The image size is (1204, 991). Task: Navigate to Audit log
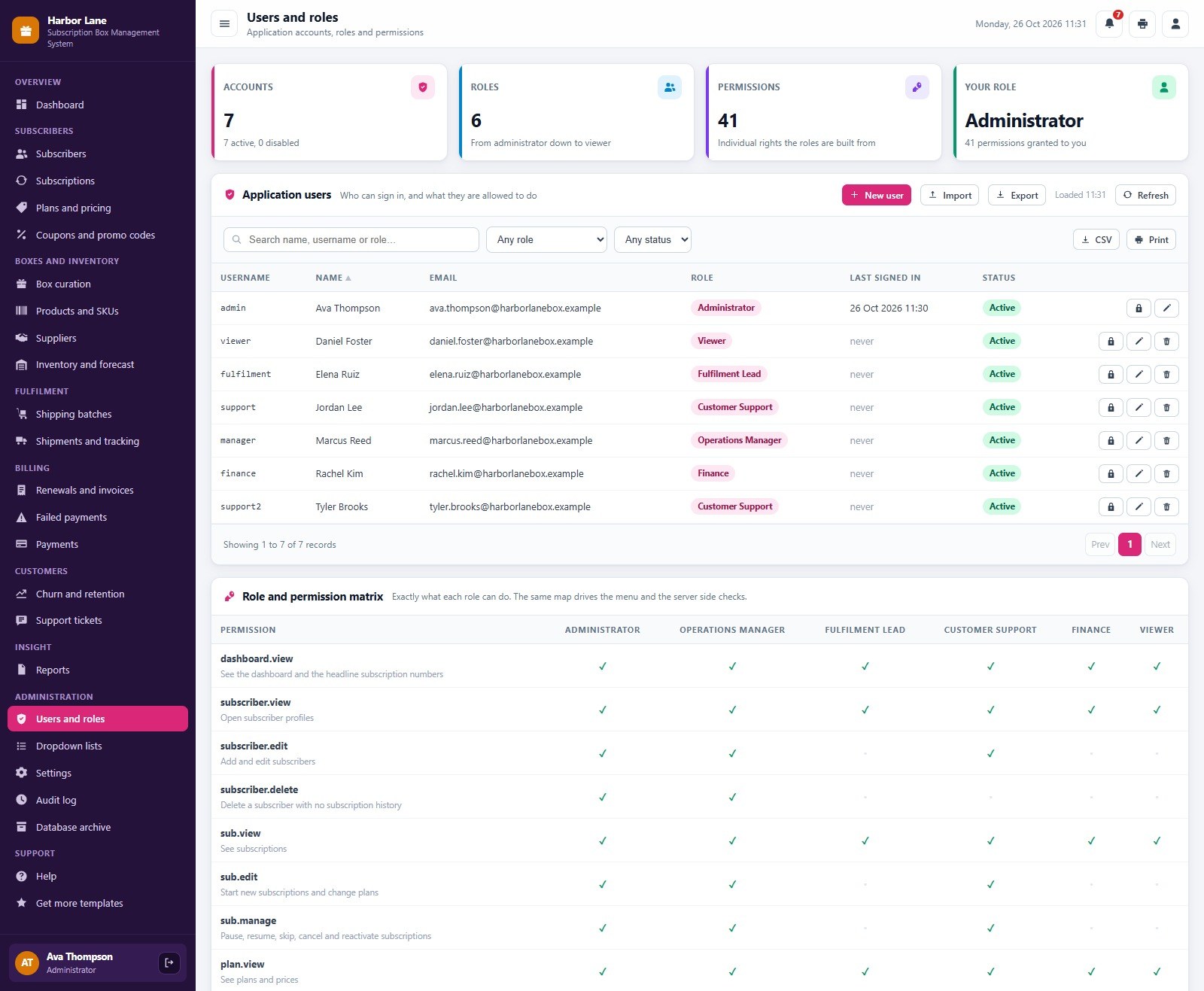point(98,800)
